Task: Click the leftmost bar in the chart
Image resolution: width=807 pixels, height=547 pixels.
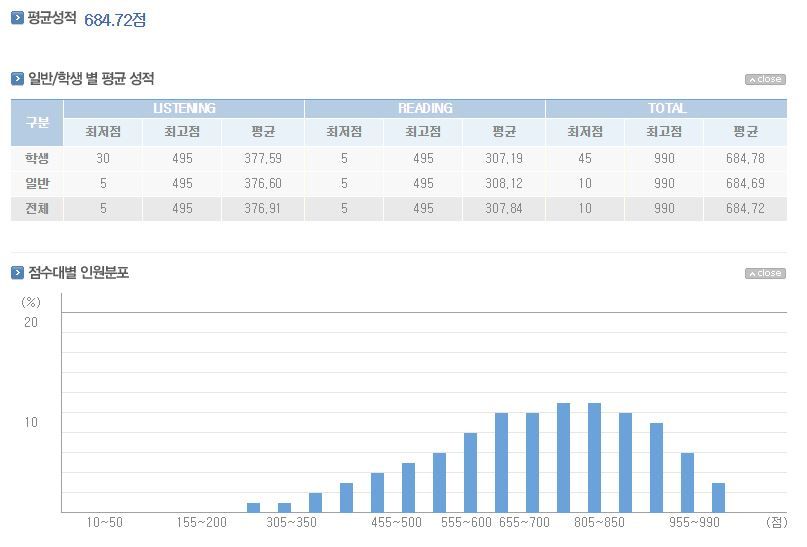Action: pyautogui.click(x=253, y=507)
